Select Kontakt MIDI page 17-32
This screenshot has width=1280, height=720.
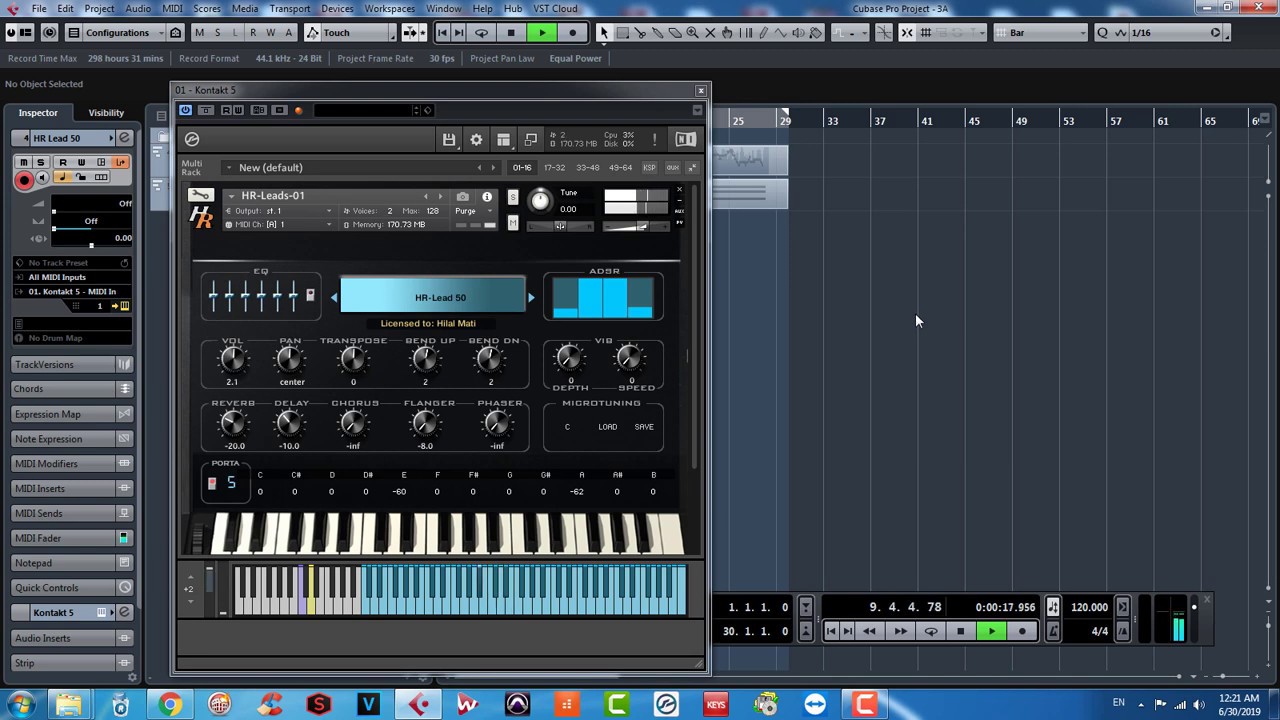point(554,168)
